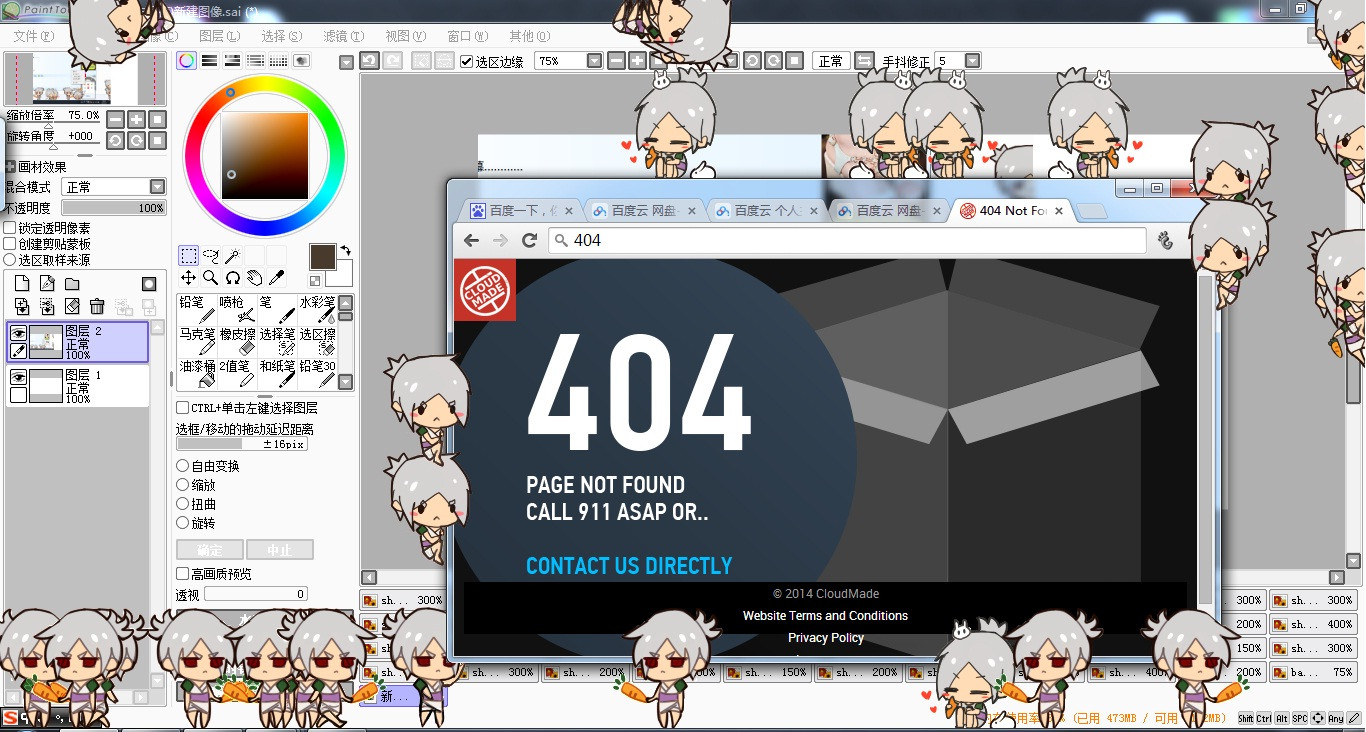Choose the 2值笔 binary pen
1366x732 pixels.
pos(237,373)
